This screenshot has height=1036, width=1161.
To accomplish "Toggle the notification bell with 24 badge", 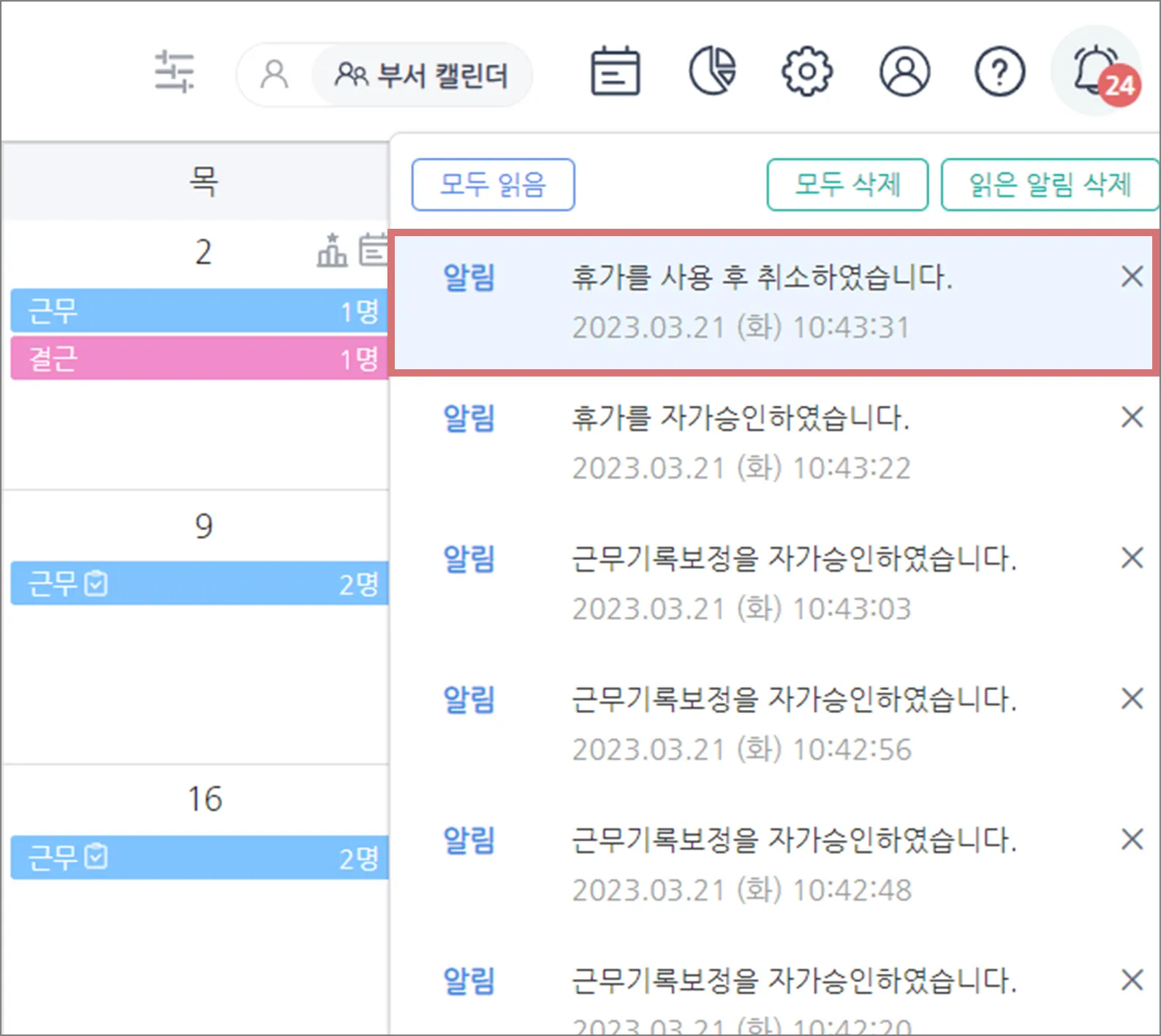I will pos(1095,72).
